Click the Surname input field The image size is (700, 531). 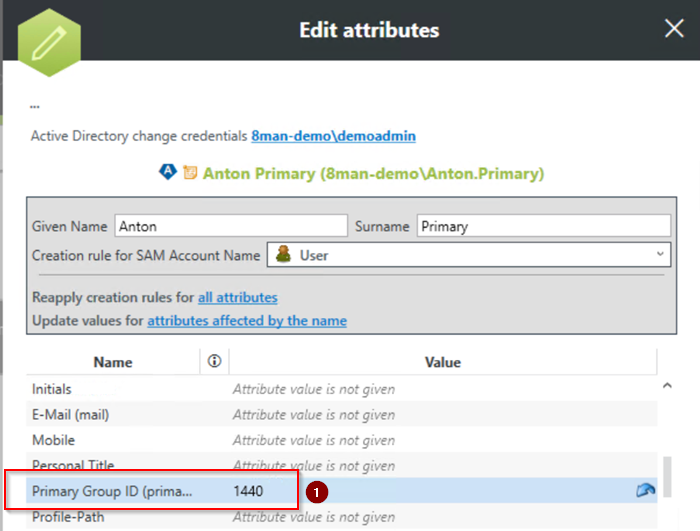543,226
